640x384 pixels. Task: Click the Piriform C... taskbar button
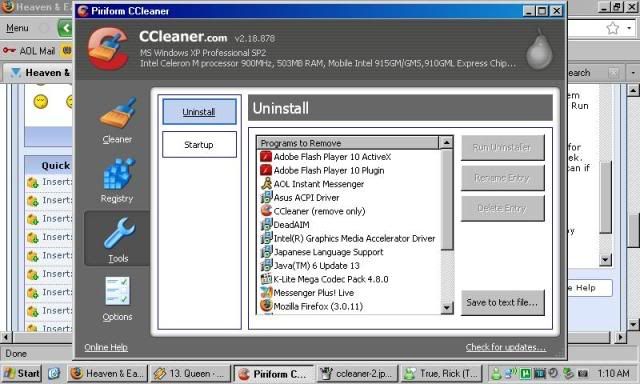point(273,373)
